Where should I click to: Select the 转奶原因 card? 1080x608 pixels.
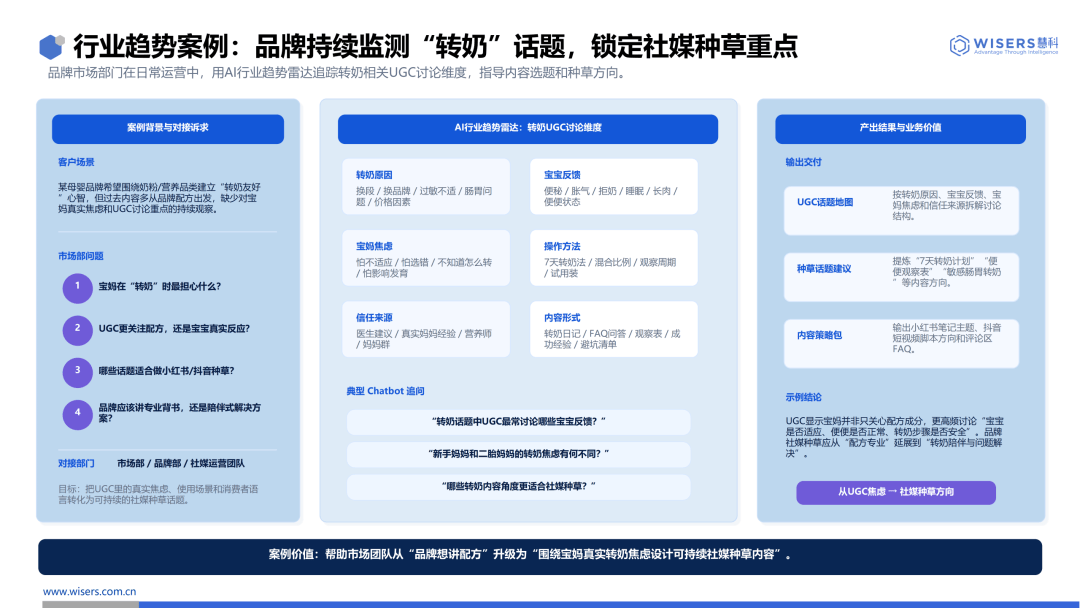(426, 187)
